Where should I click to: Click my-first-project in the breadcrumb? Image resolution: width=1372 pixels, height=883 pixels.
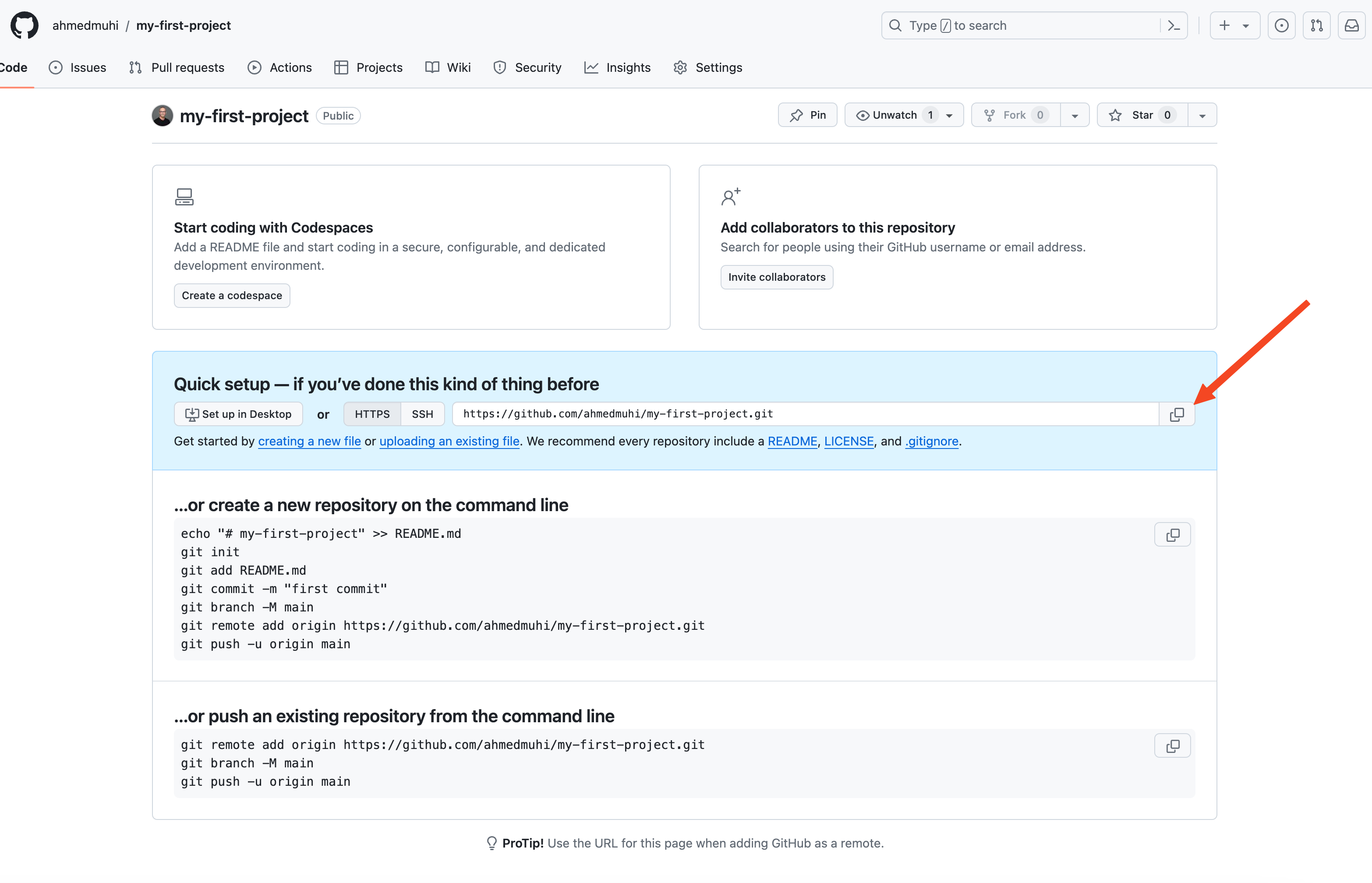(184, 25)
